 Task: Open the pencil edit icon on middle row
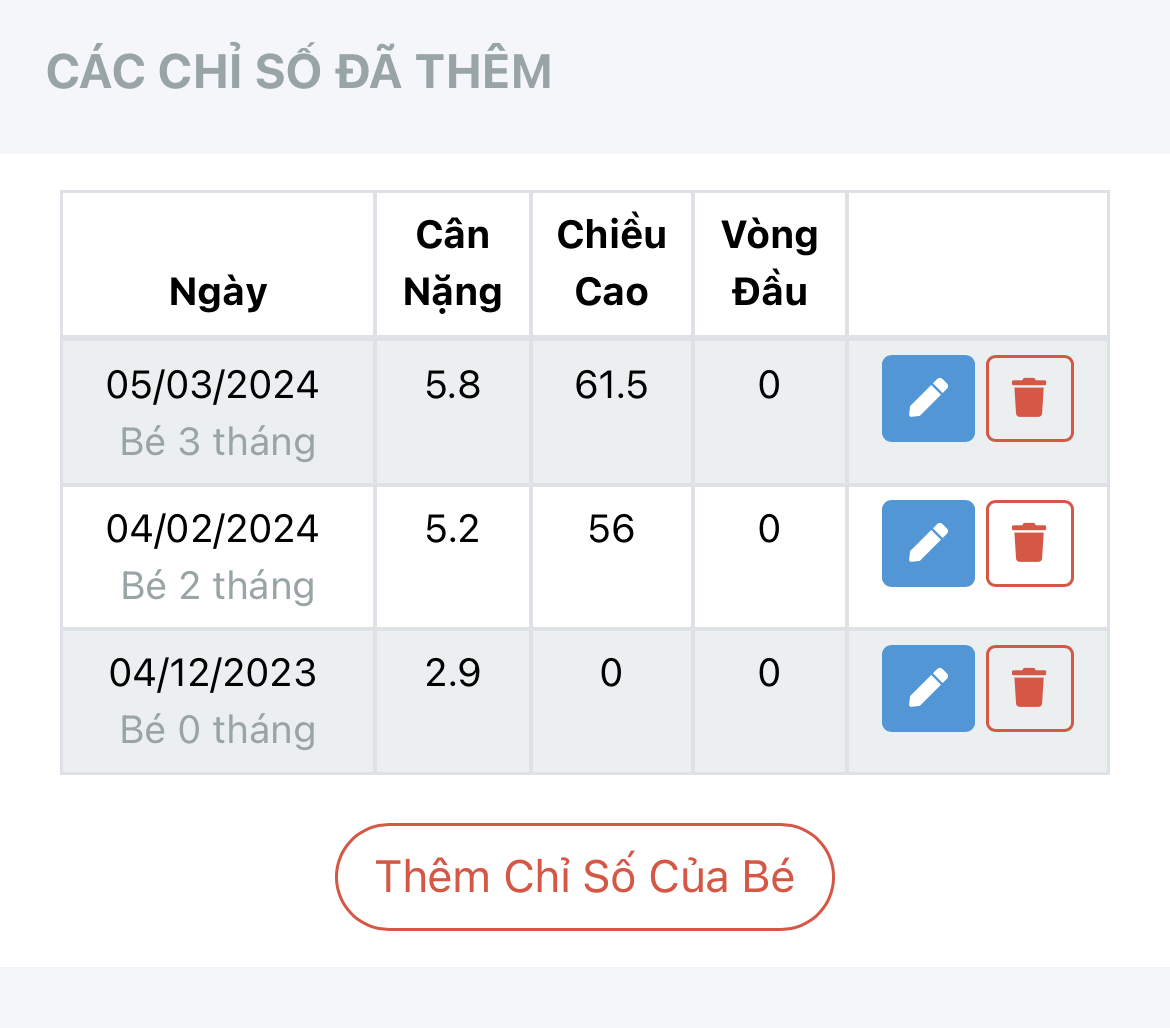[x=927, y=543]
